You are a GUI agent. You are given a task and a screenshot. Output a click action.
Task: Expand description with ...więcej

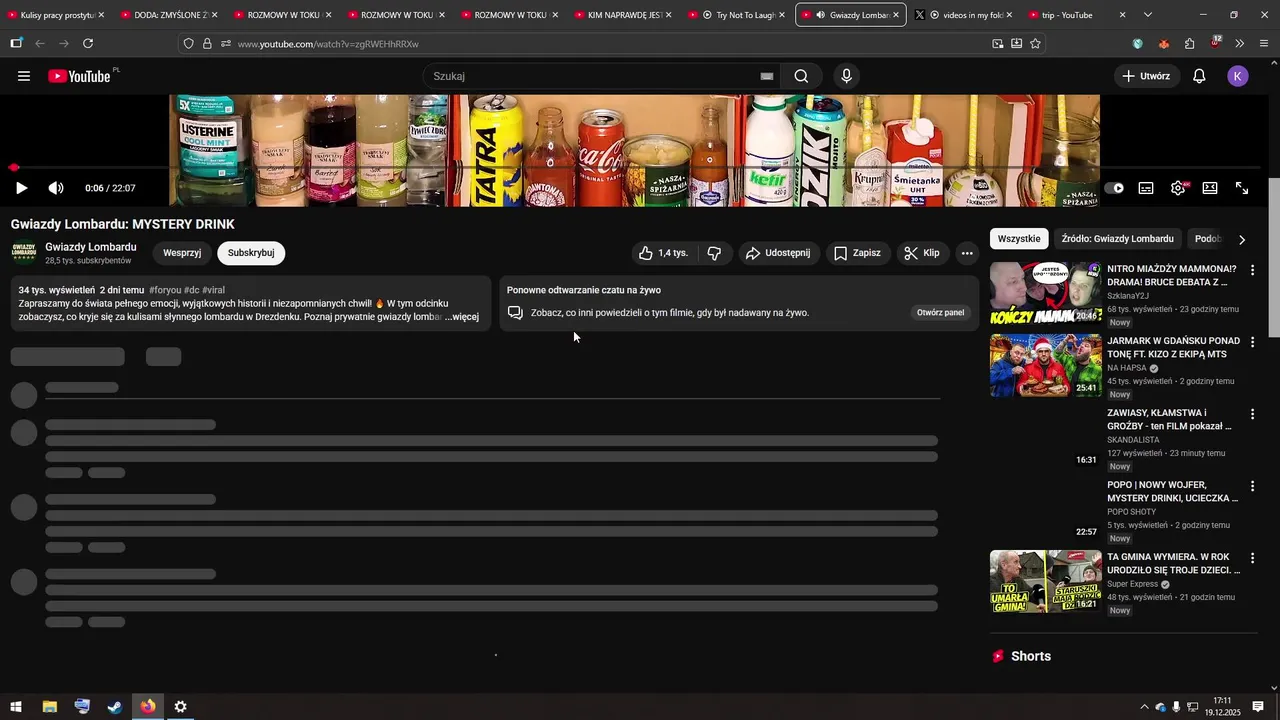click(462, 317)
